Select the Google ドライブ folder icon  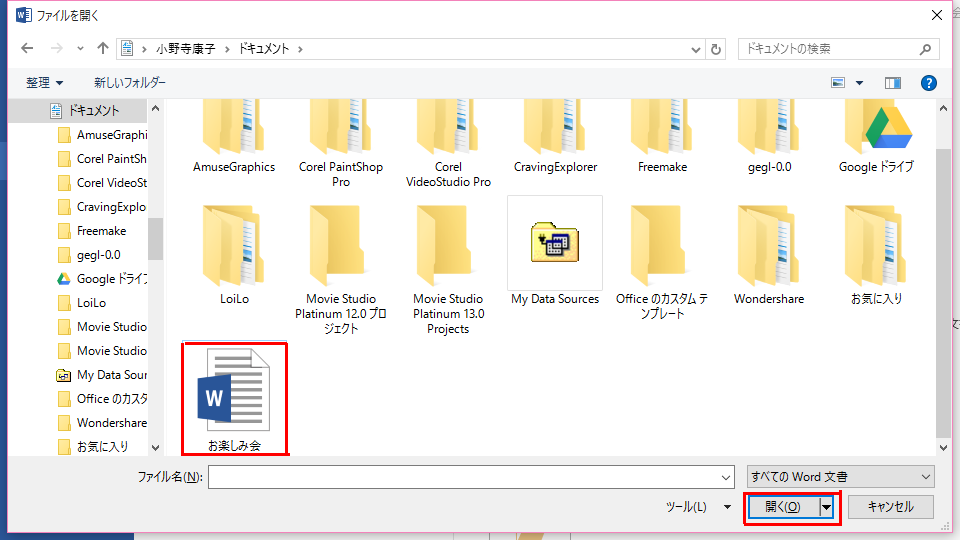pyautogui.click(x=876, y=130)
